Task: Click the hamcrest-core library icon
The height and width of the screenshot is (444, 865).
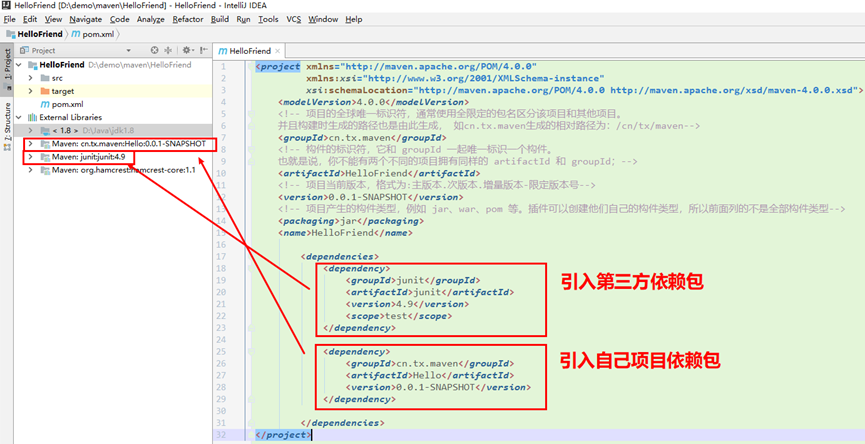Action: coord(45,170)
